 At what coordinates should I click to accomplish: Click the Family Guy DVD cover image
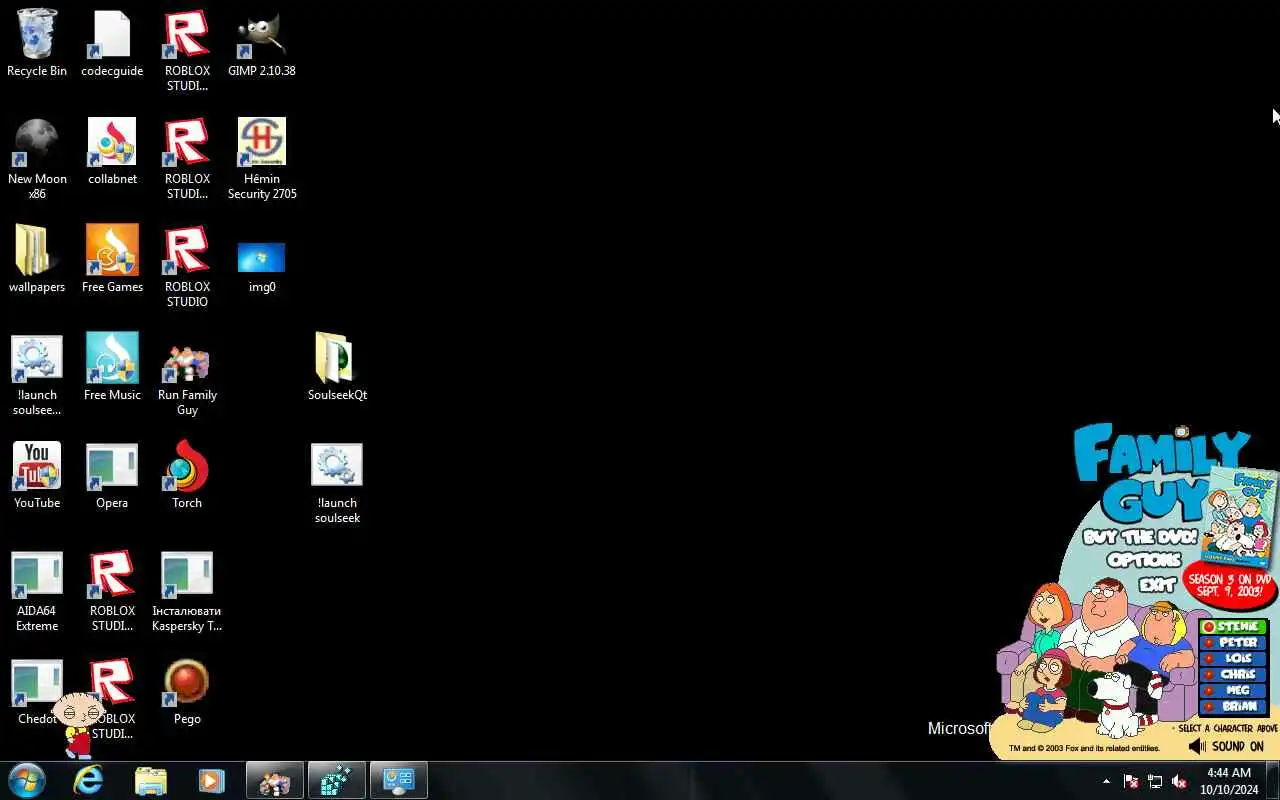(x=1241, y=517)
